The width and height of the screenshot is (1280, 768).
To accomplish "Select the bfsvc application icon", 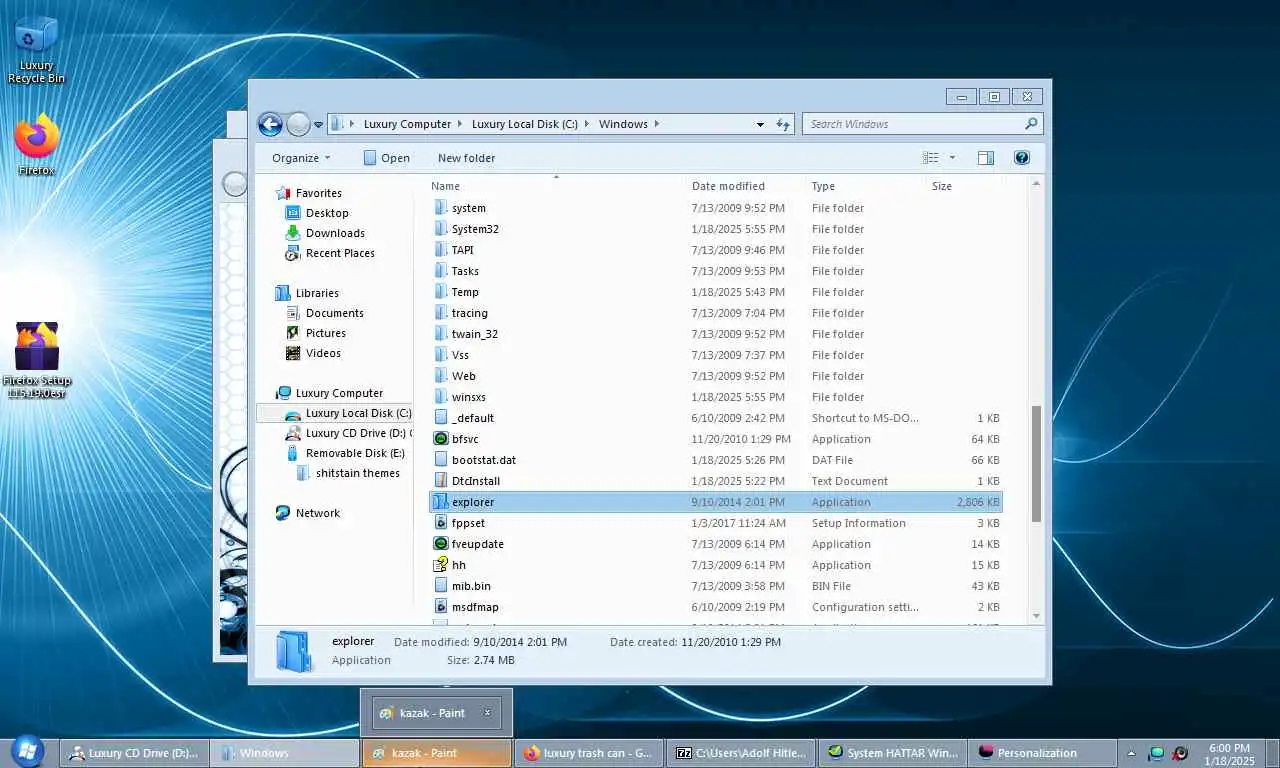I will (441, 439).
